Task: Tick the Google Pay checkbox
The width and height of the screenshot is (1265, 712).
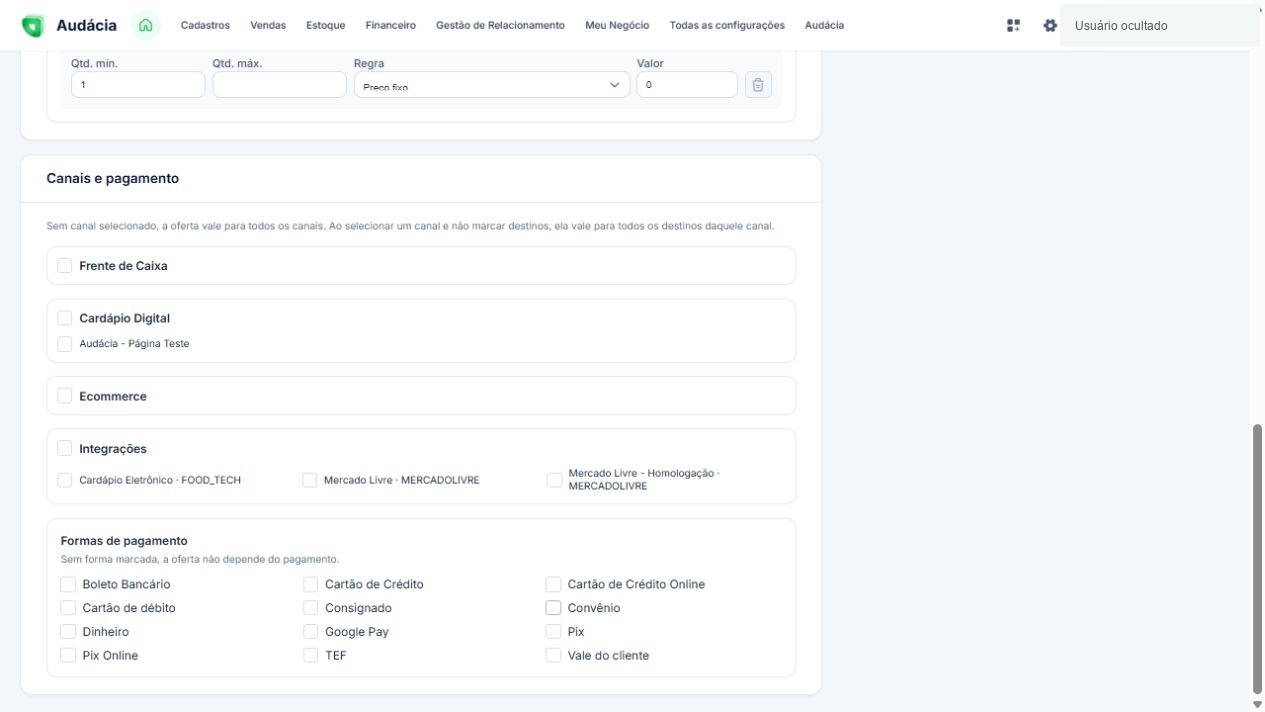Action: (x=311, y=632)
